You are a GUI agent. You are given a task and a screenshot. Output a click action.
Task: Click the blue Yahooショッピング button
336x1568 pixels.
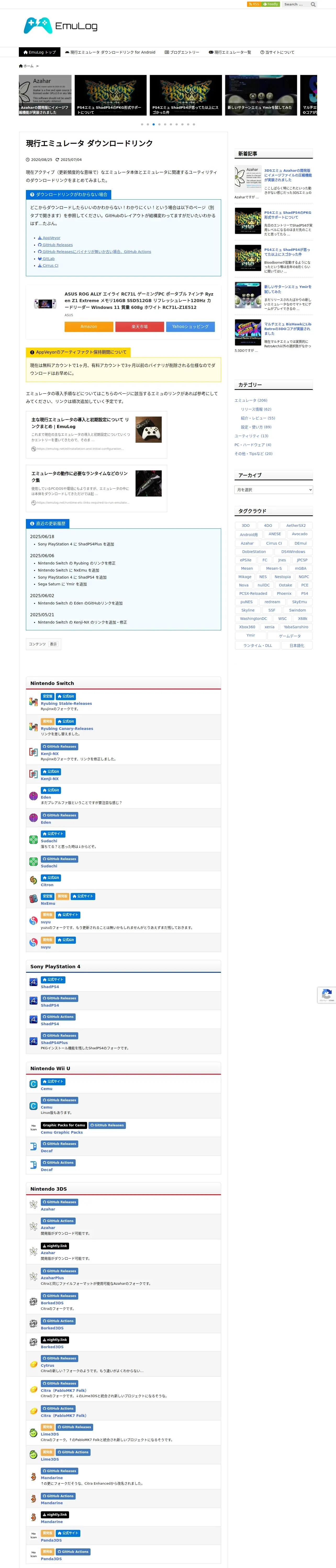[x=190, y=327]
